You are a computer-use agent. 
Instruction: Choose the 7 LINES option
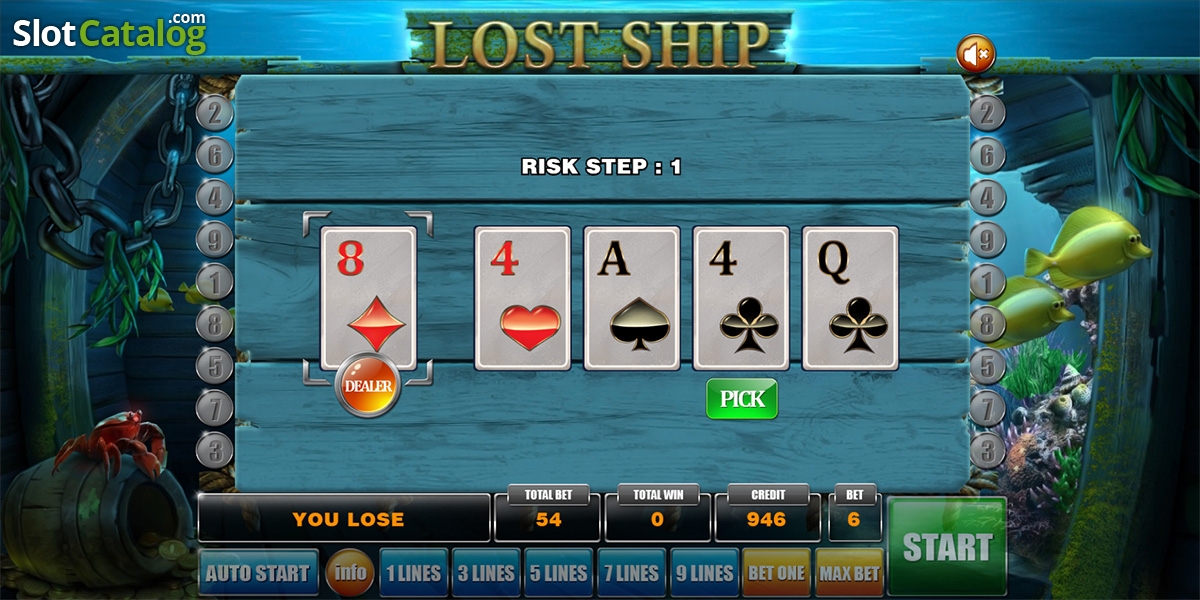click(x=632, y=573)
